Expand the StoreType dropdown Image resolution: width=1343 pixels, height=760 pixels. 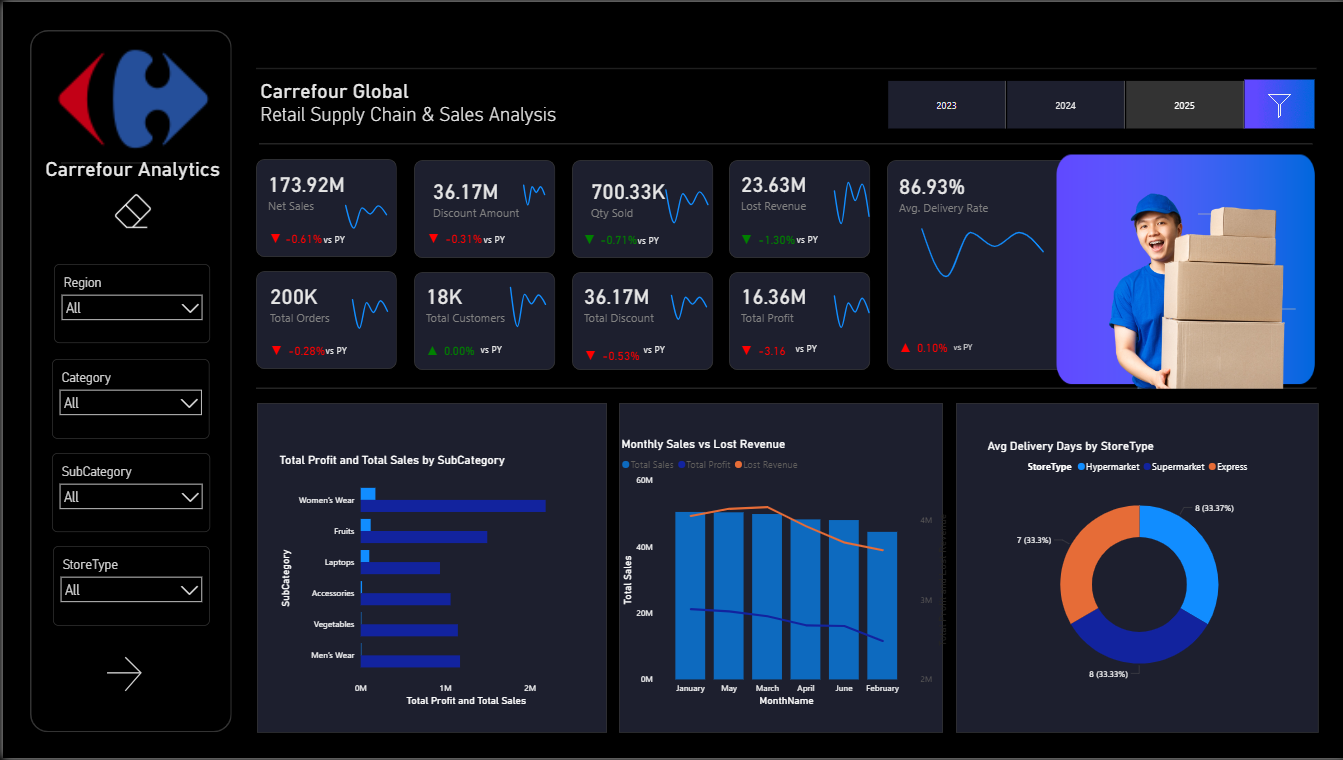pyautogui.click(x=131, y=590)
